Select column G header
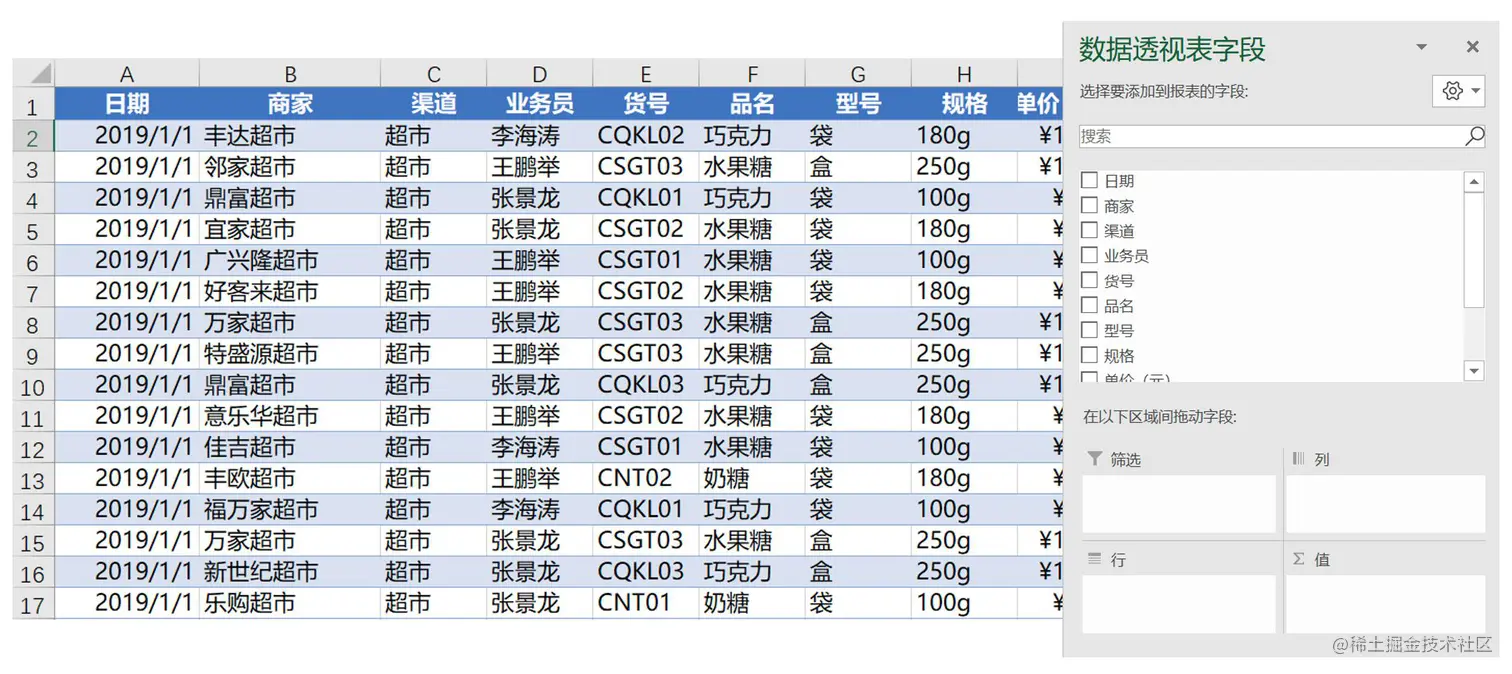Viewport: 1512px width, 674px height. pos(858,74)
